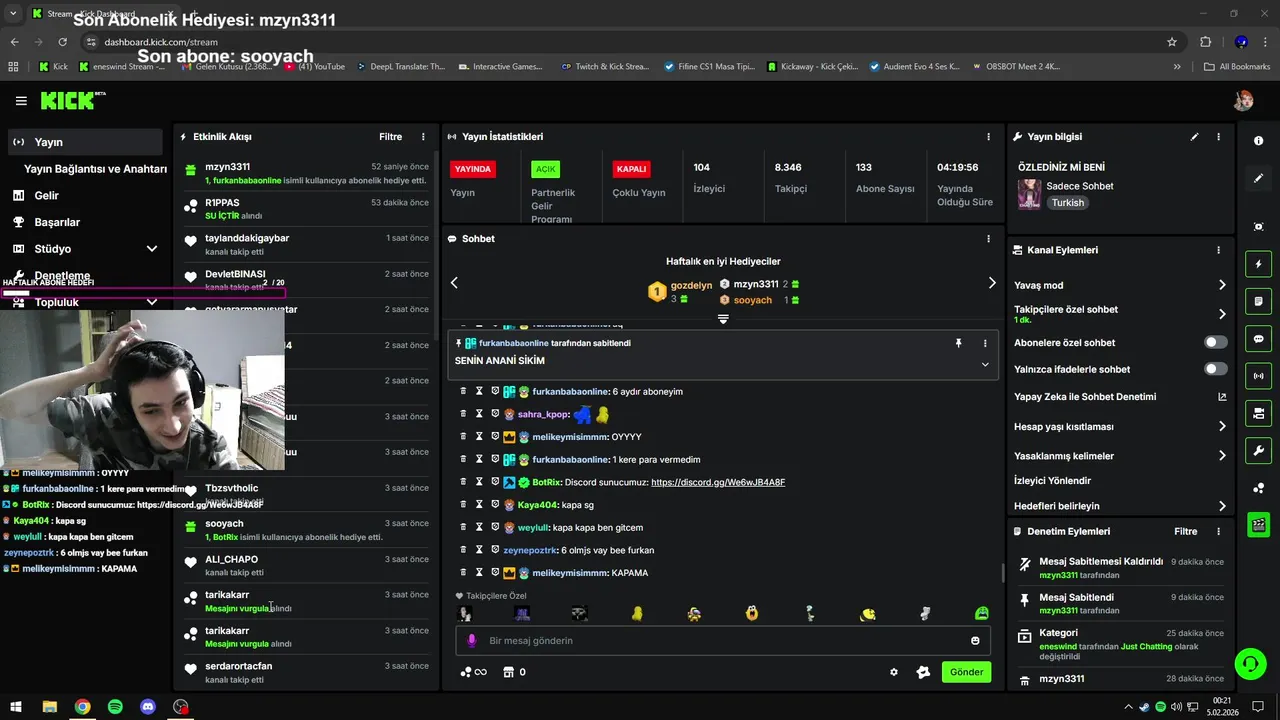Viewport: 1280px width, 720px height.
Task: Delete sahra_kpop's message with the trash icon
Action: coord(463,414)
